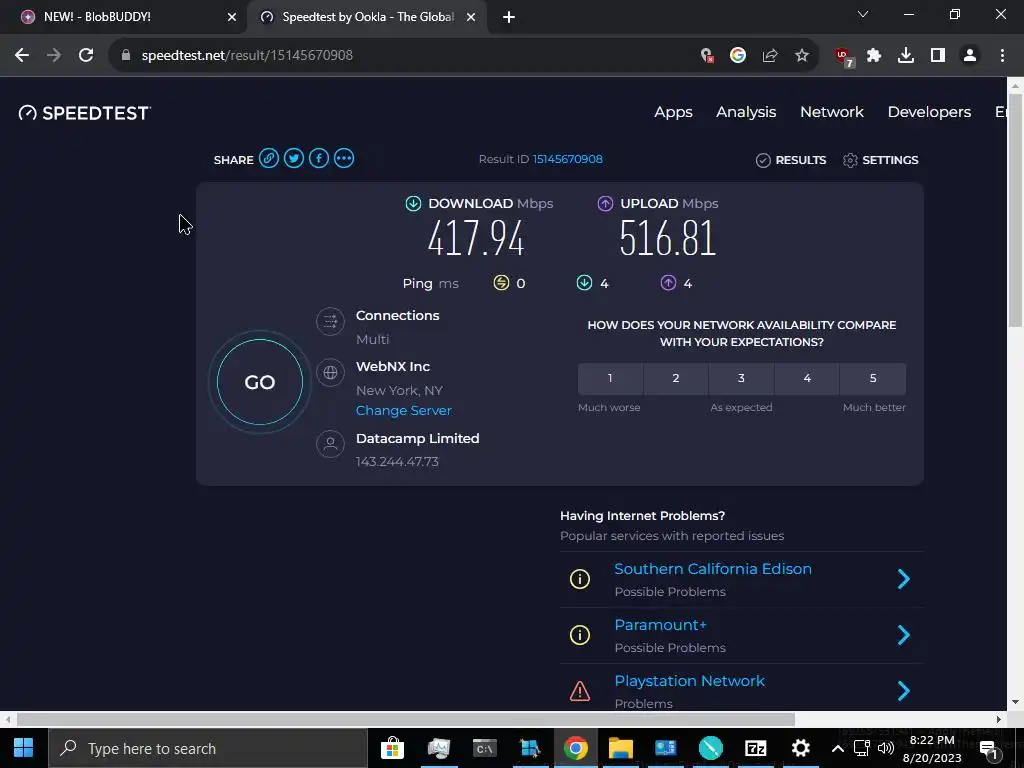Open 7-Zip from taskbar
The width and height of the screenshot is (1024, 768).
[756, 748]
